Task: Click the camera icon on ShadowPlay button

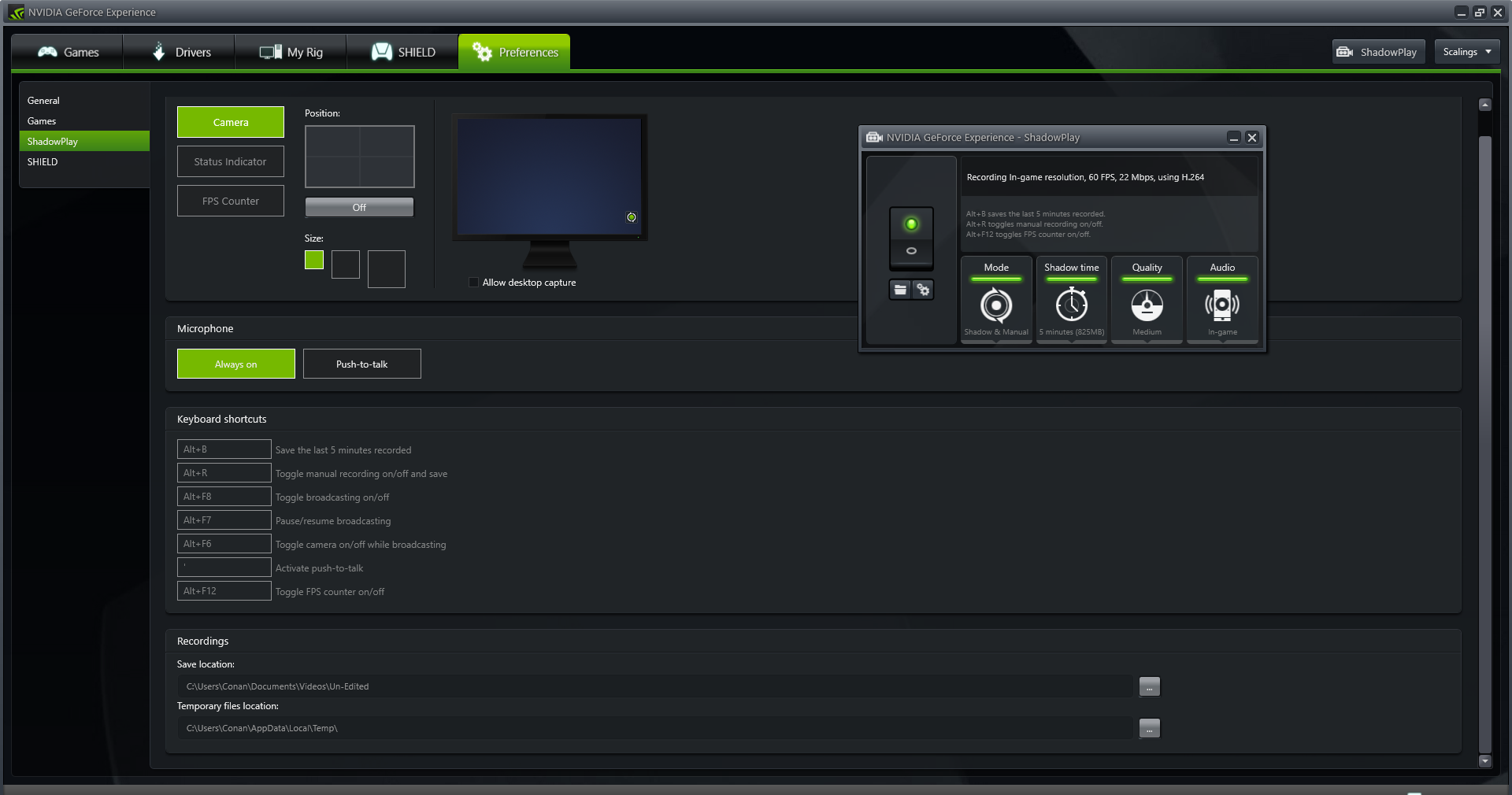Action: [x=1345, y=52]
